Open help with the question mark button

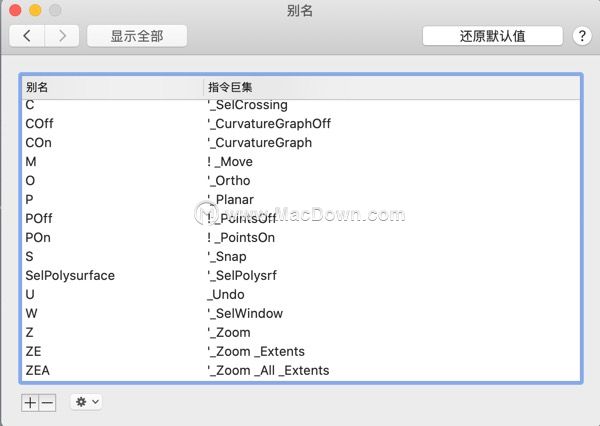click(582, 36)
